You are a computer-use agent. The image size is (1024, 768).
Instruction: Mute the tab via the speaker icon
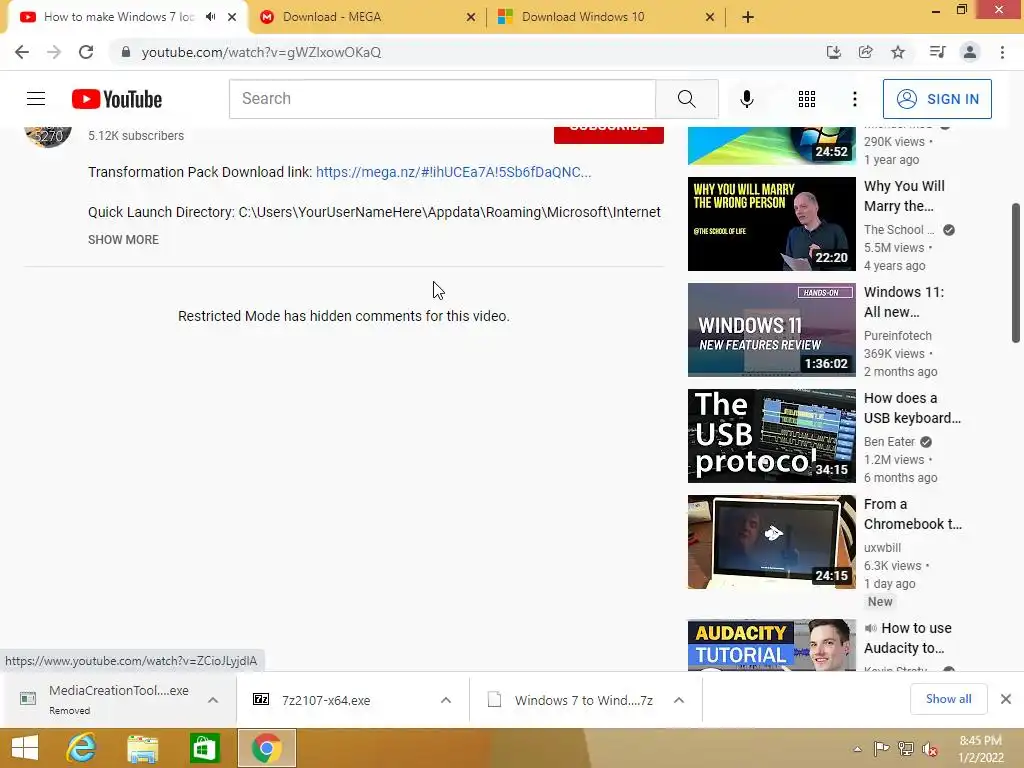pyautogui.click(x=210, y=17)
